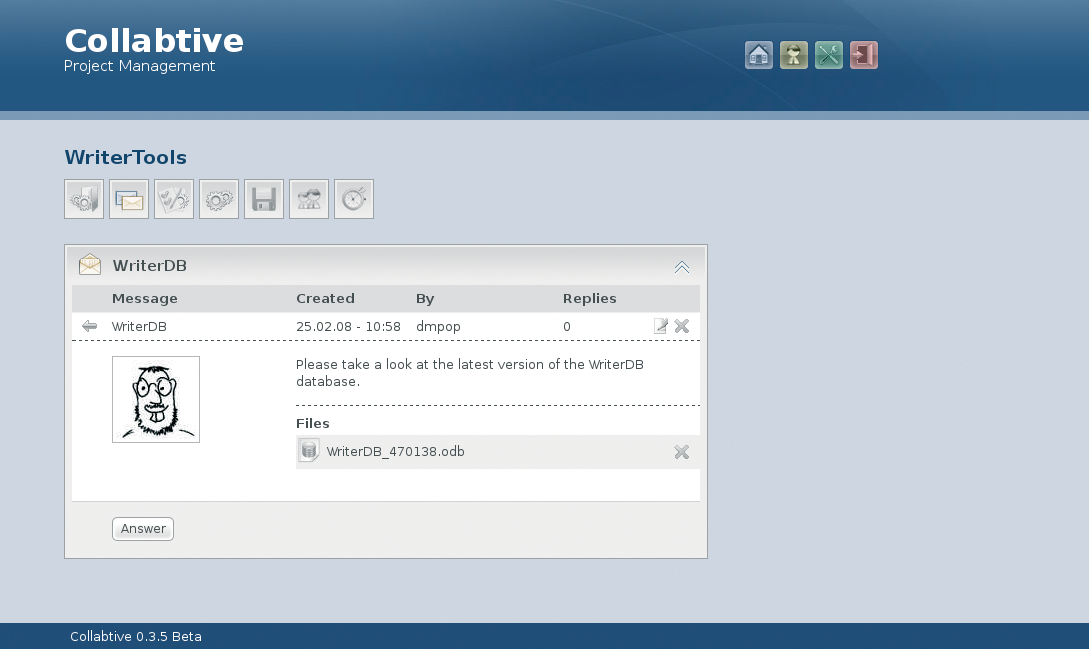Open the files floppy disk icon
Viewport: 1089px width, 649px height.
point(264,199)
